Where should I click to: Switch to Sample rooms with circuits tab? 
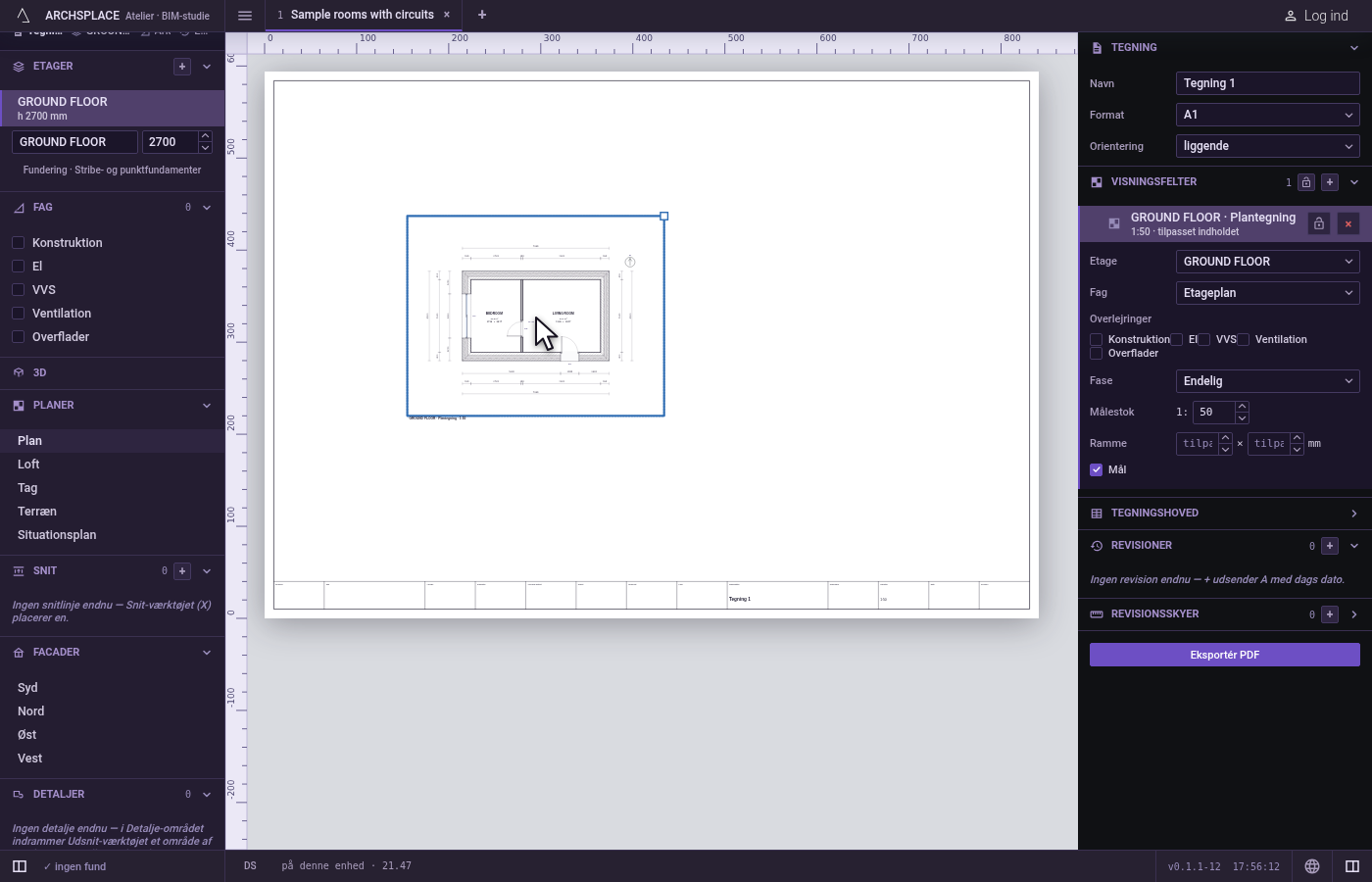coord(363,15)
